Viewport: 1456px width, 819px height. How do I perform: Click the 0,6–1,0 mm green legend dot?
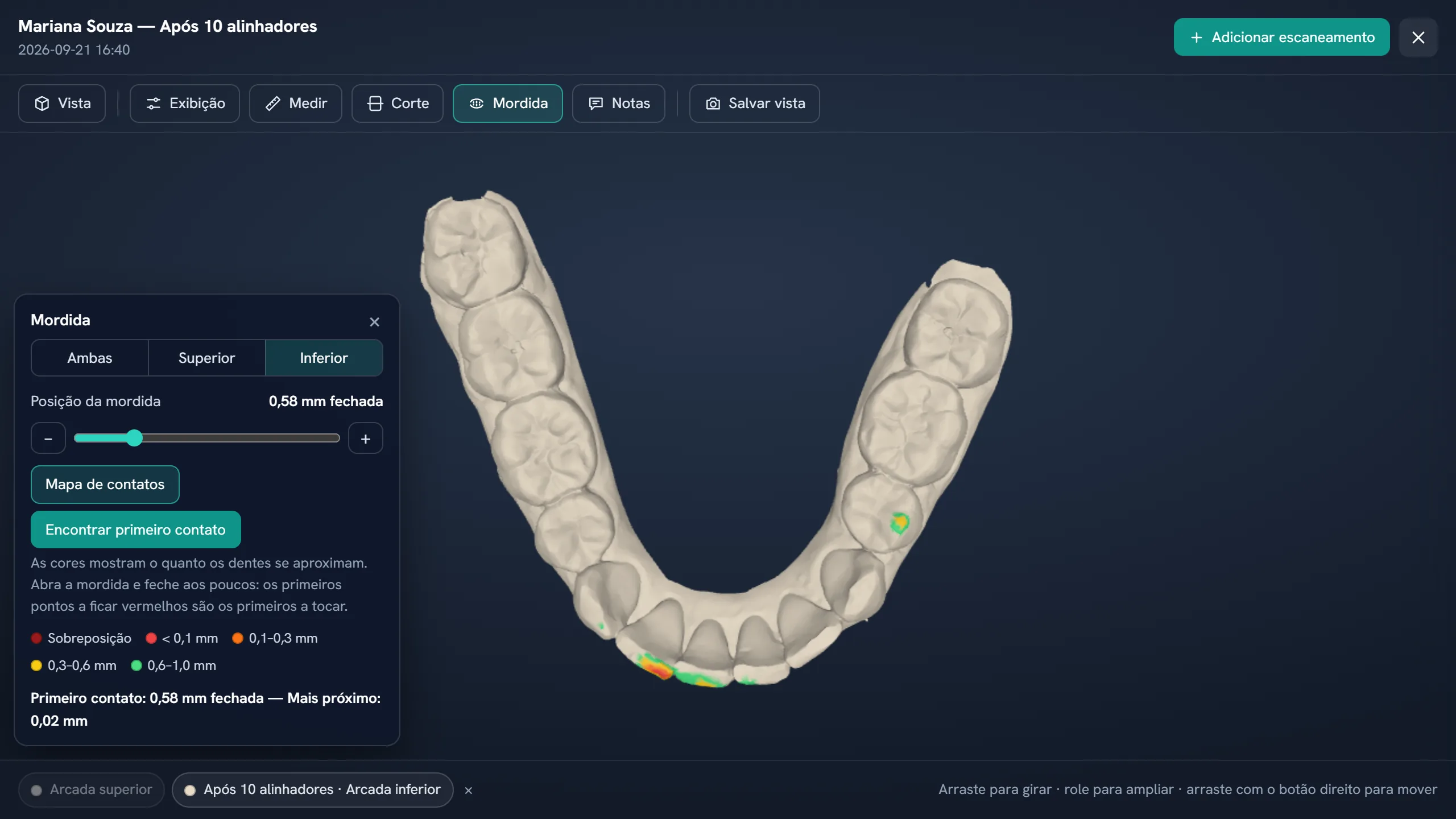pos(136,665)
